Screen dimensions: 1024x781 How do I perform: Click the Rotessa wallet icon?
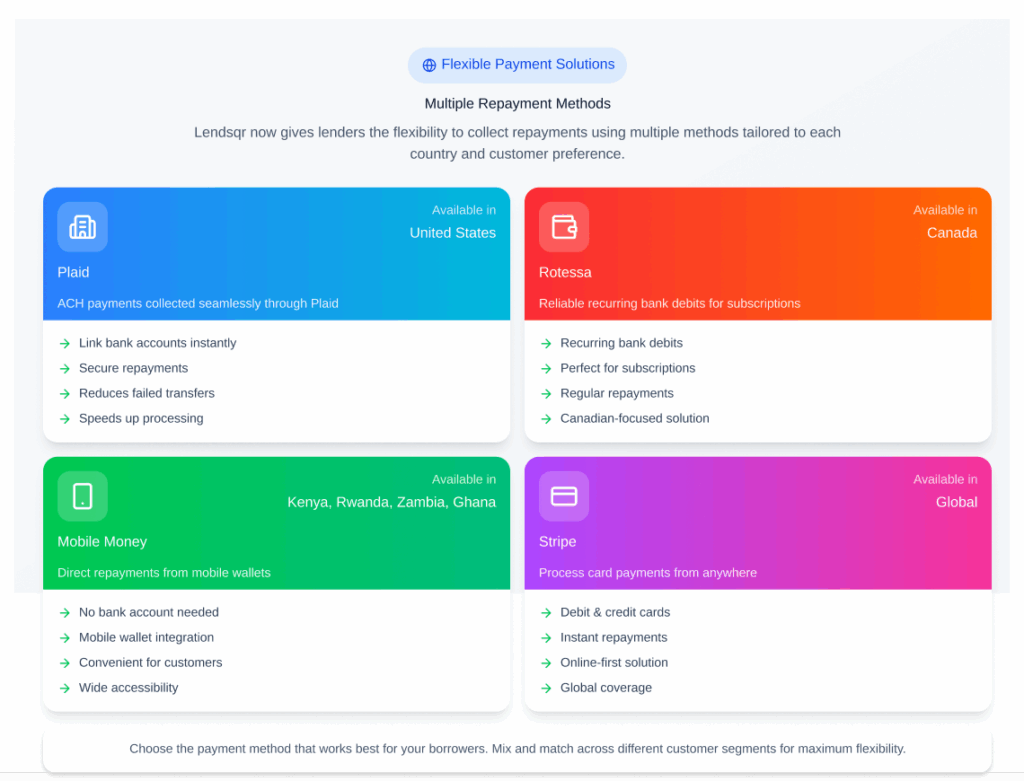coord(564,227)
